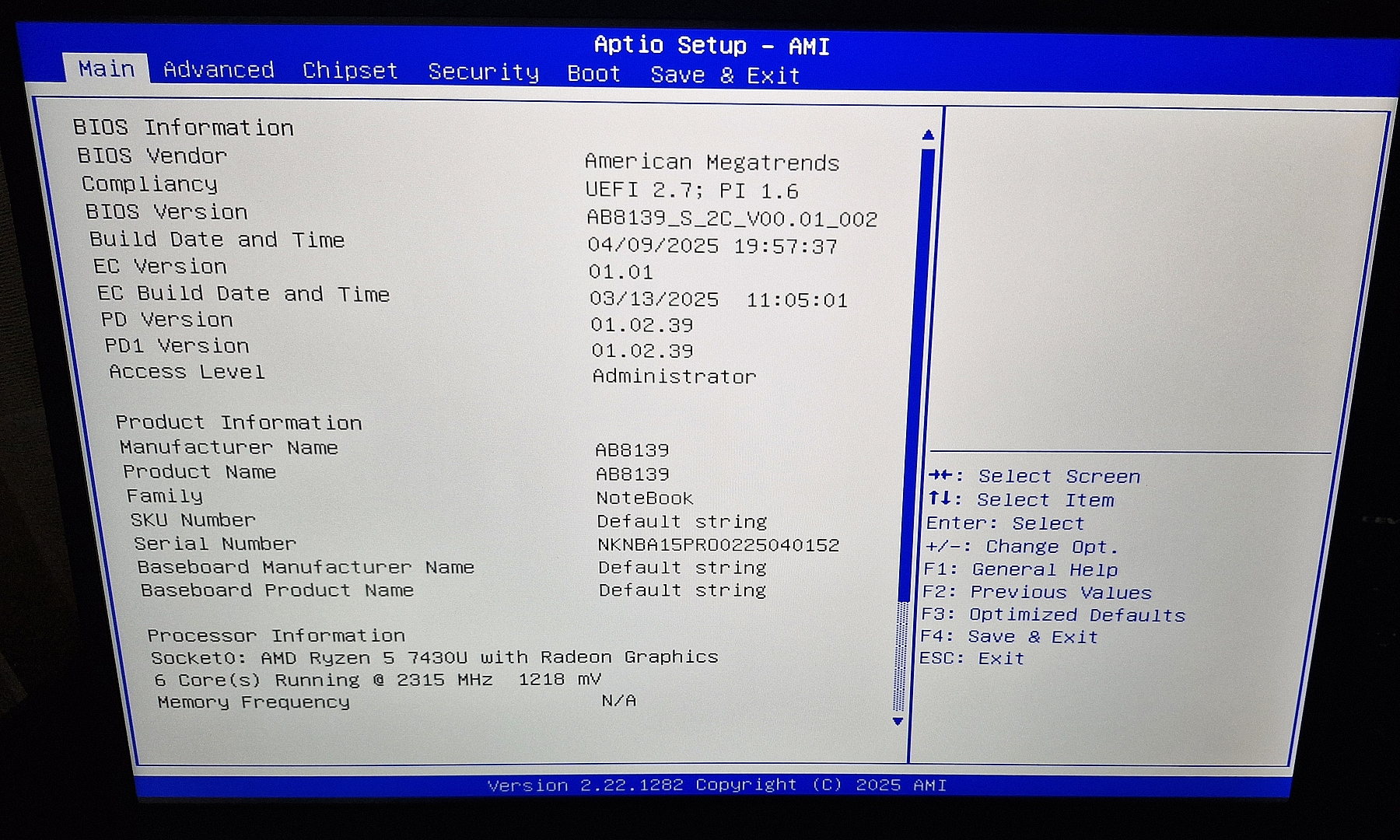
Task: Open the Boot tab
Action: pyautogui.click(x=593, y=74)
